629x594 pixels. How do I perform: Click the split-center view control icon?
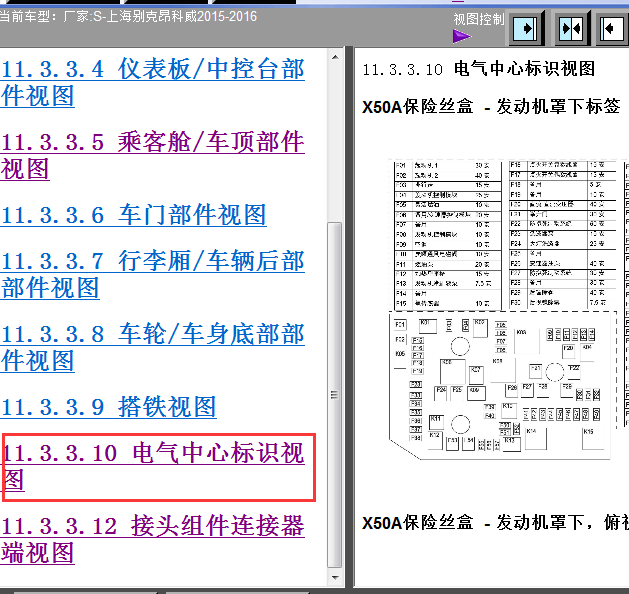[x=571, y=29]
